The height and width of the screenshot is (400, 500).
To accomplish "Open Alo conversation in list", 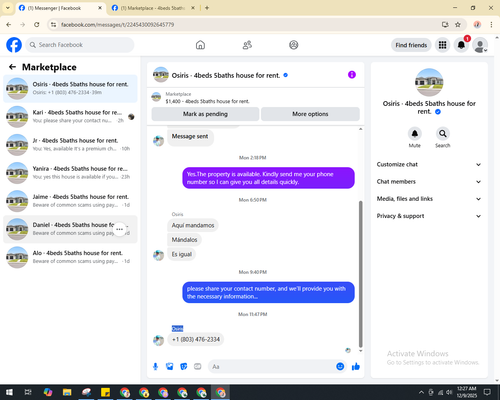I will pyautogui.click(x=70, y=257).
